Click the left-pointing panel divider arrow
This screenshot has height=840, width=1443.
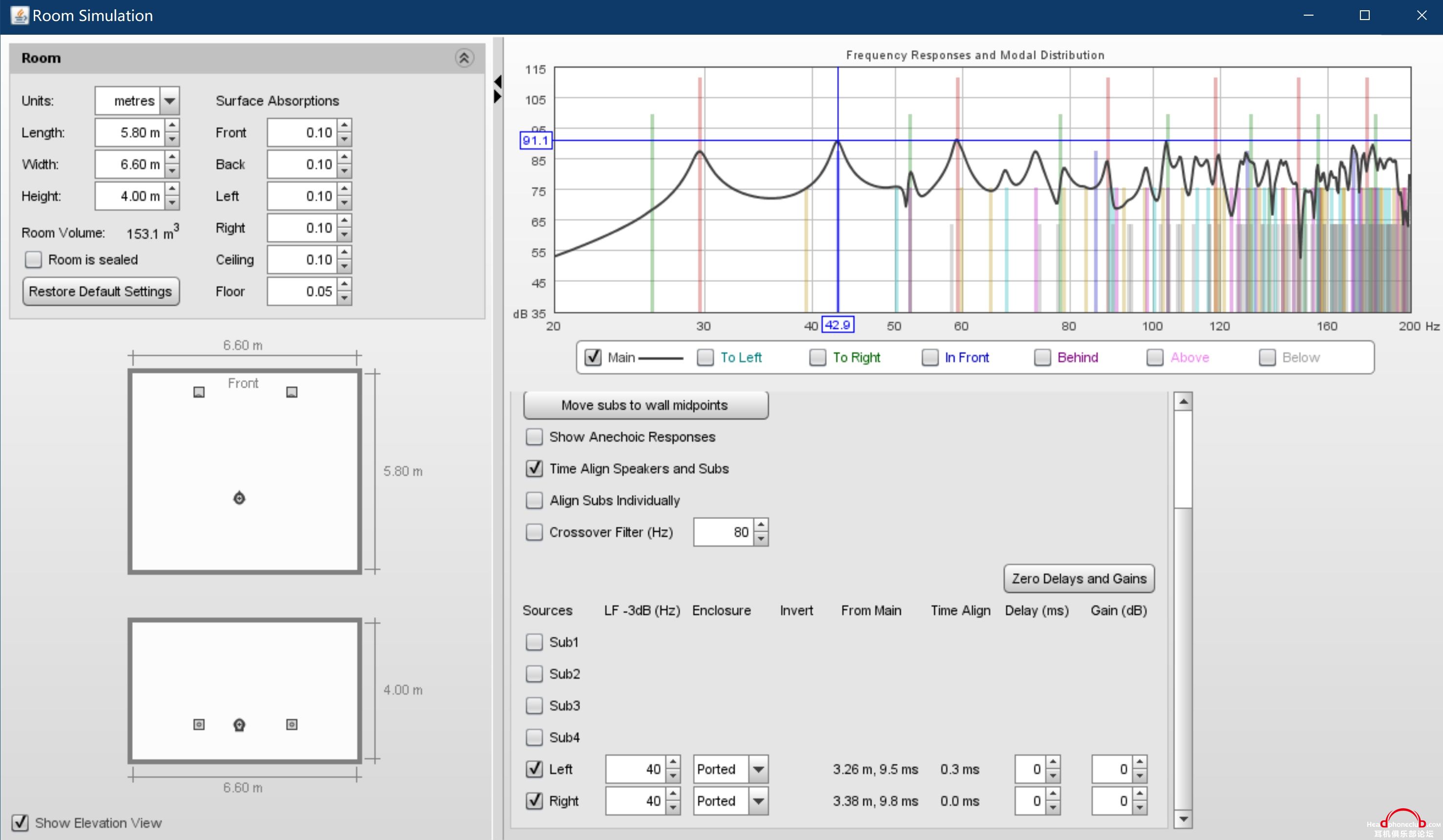pyautogui.click(x=497, y=82)
